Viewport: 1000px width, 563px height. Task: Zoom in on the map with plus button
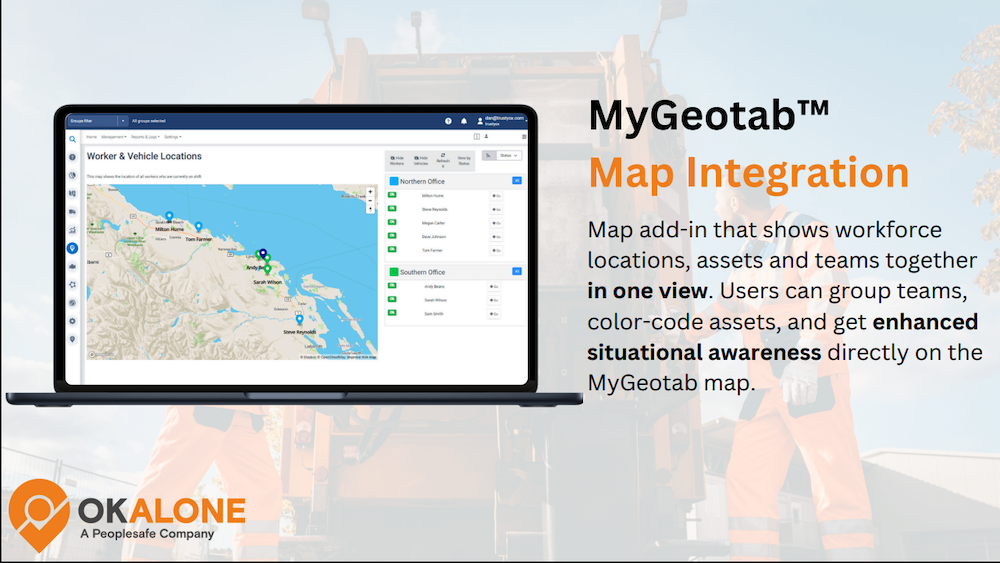click(x=370, y=192)
